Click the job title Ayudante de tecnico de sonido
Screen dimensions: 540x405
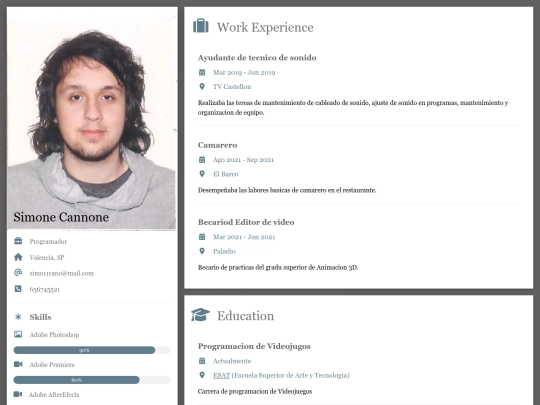(x=257, y=58)
